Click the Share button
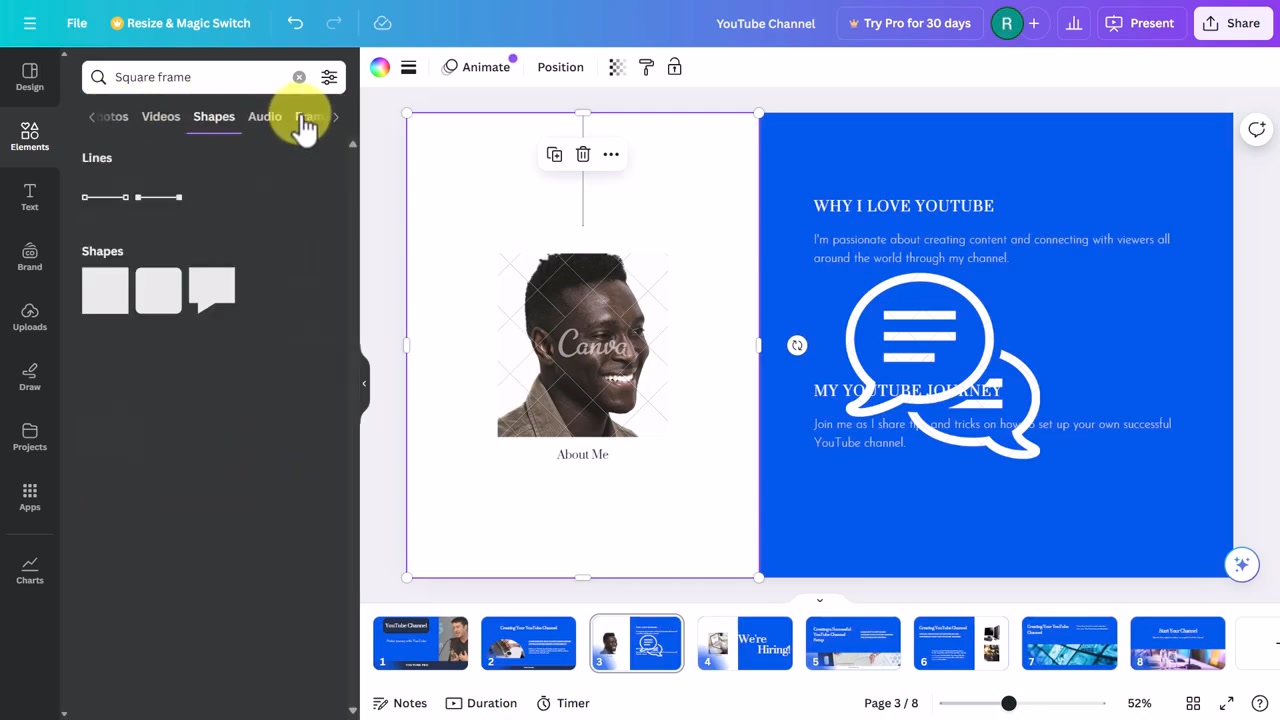 (1233, 23)
